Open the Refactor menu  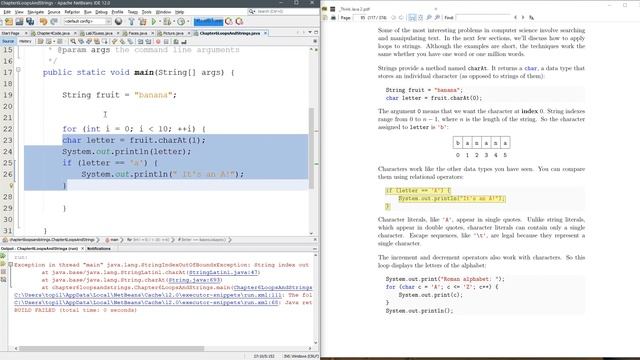tap(72, 12)
